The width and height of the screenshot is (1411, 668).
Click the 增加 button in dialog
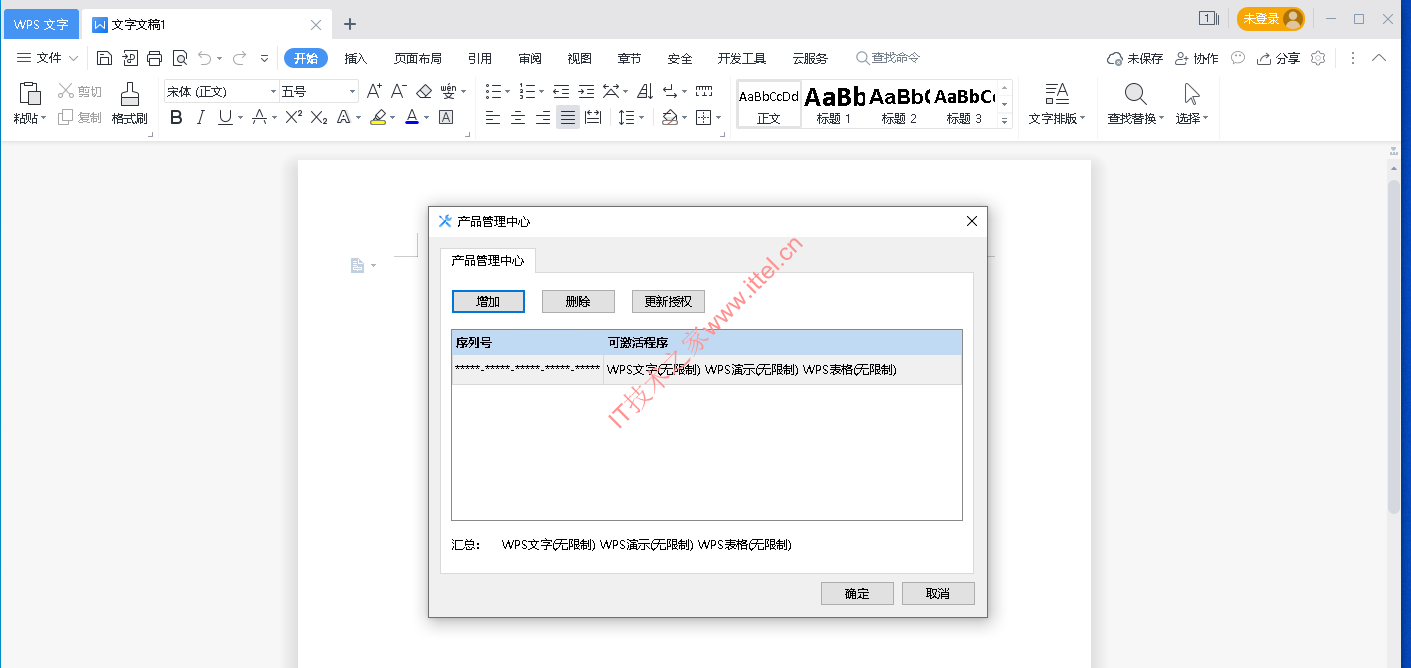tap(488, 301)
